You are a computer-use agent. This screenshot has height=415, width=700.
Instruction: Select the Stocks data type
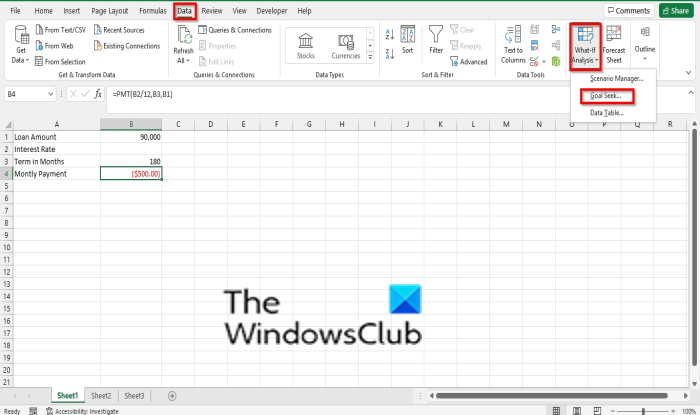[x=306, y=46]
